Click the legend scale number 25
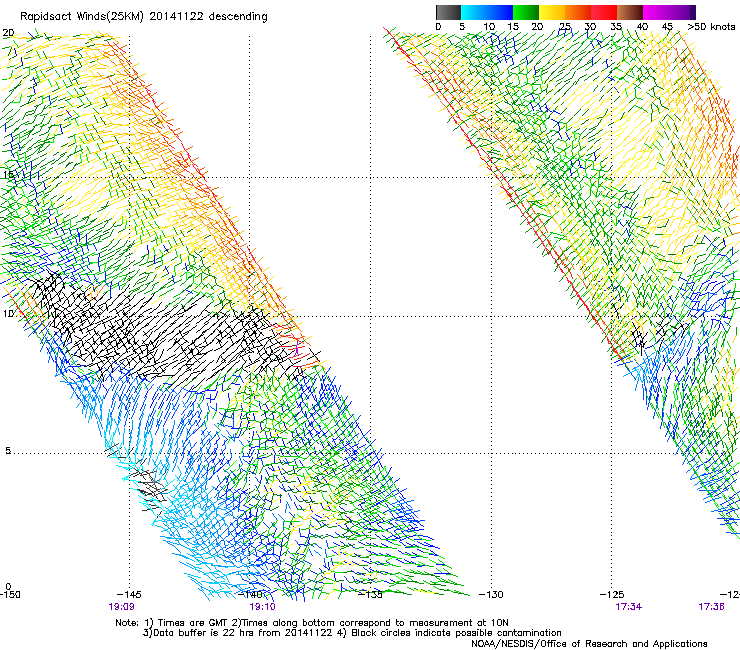 (565, 27)
